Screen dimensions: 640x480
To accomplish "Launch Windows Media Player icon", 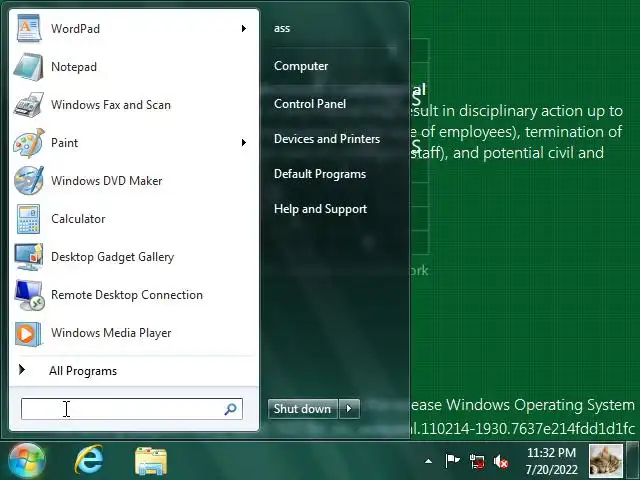I will (x=28, y=333).
